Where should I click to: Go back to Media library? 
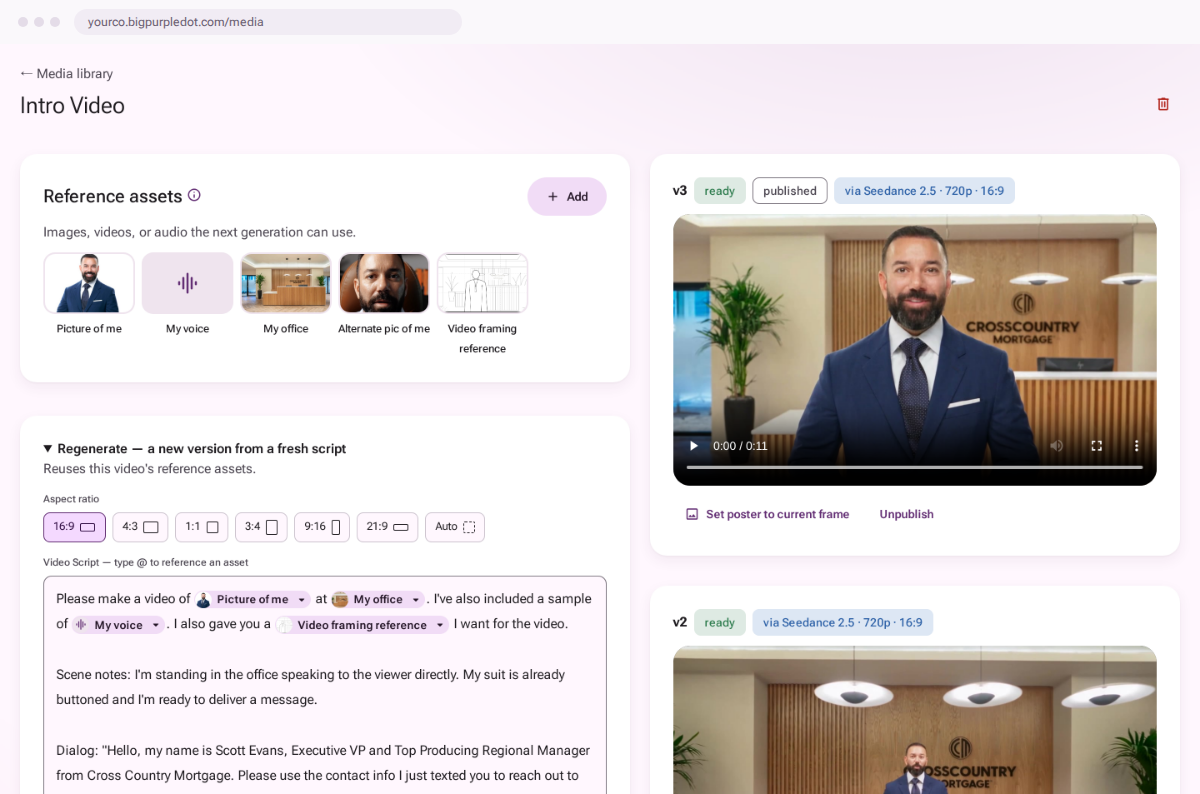click(x=66, y=73)
